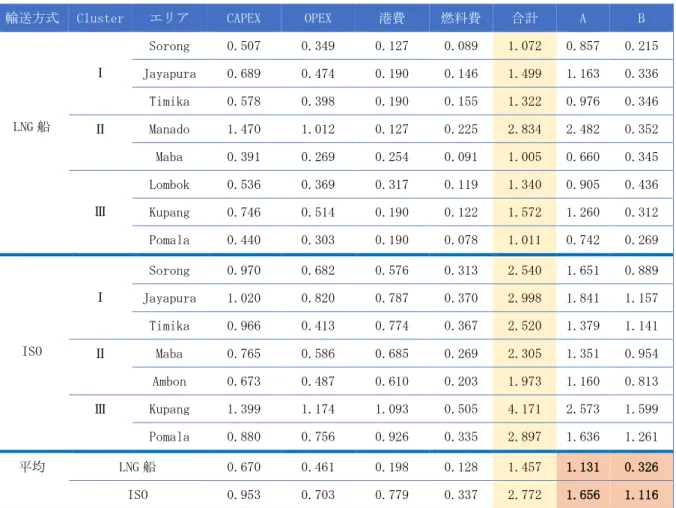Click the ISO transport method label

32,351
